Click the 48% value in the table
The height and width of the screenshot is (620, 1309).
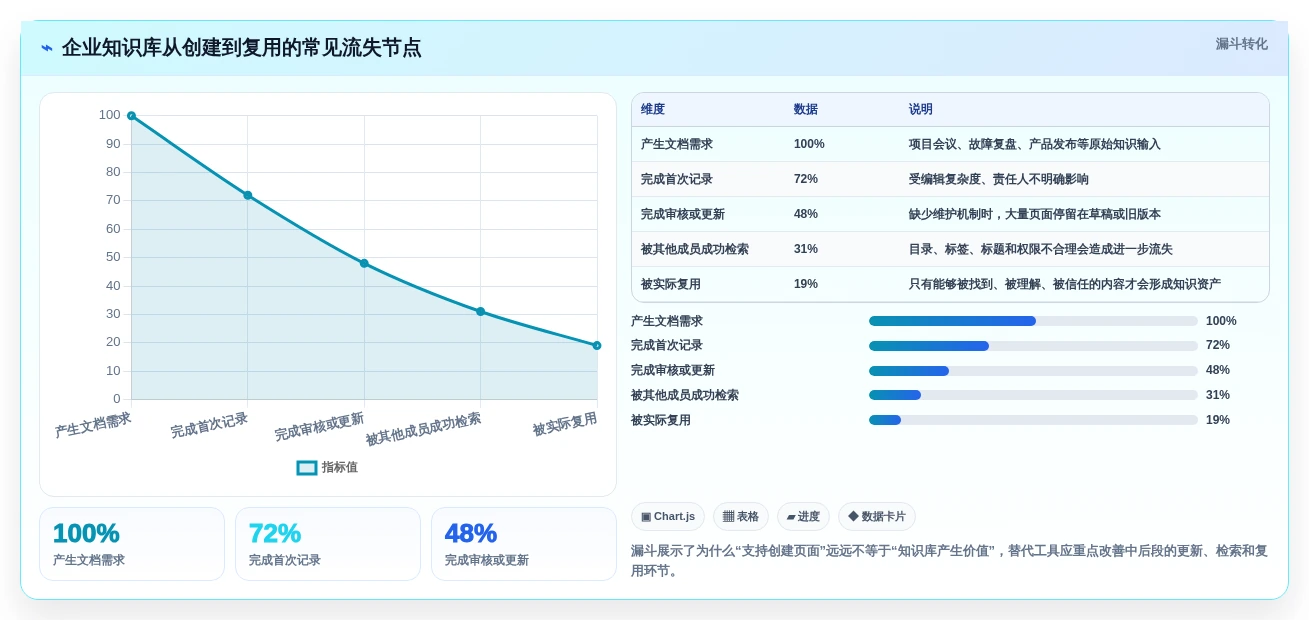(806, 214)
